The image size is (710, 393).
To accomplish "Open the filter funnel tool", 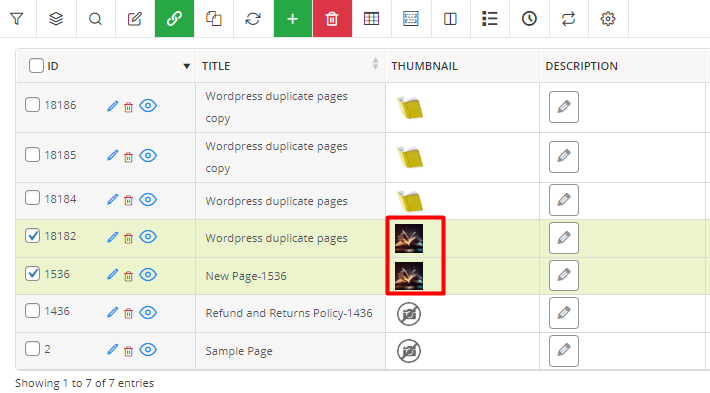I will [x=17, y=19].
